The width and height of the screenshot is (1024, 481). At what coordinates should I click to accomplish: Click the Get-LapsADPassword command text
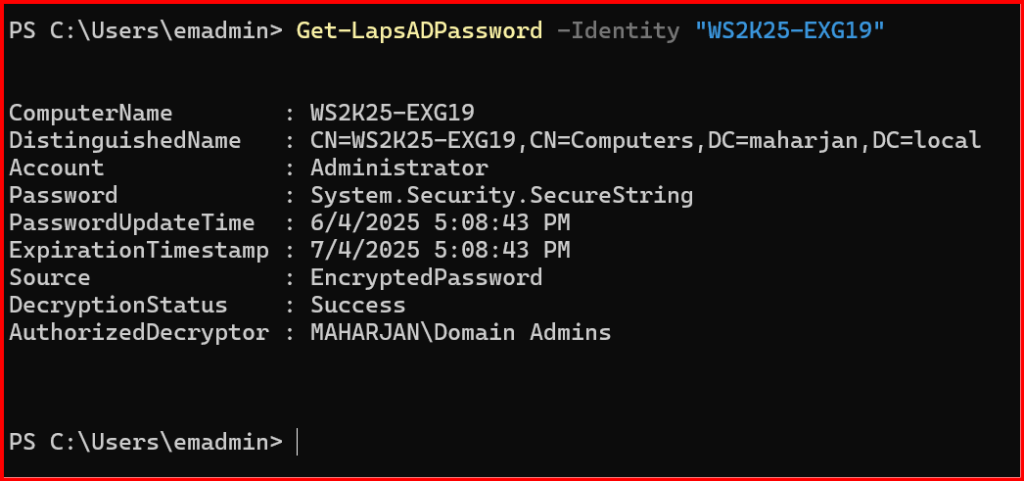click(x=419, y=30)
